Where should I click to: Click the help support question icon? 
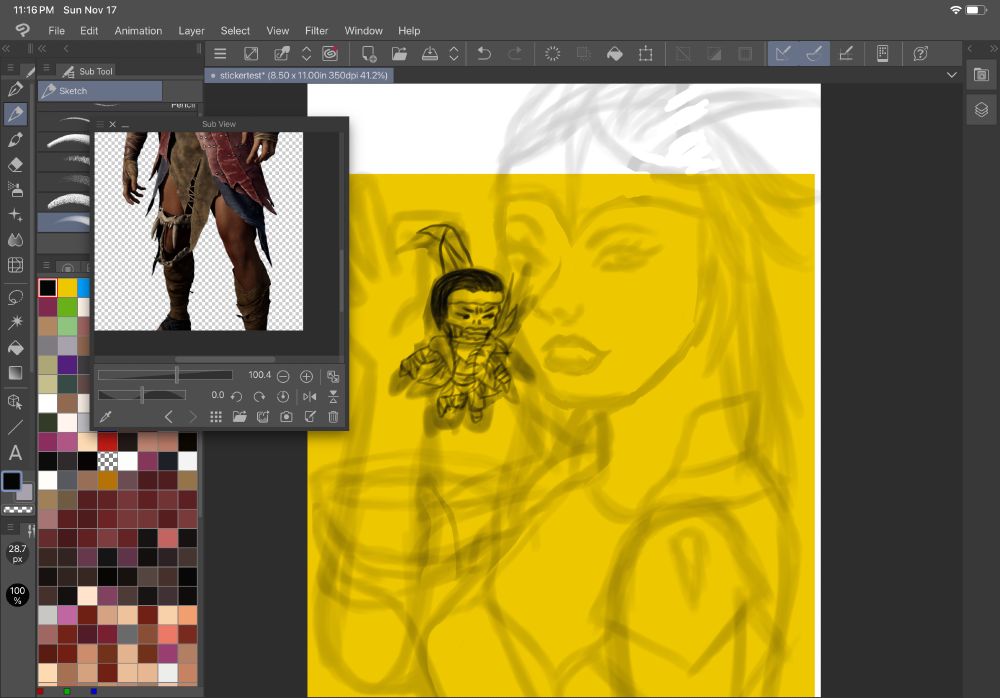click(920, 54)
